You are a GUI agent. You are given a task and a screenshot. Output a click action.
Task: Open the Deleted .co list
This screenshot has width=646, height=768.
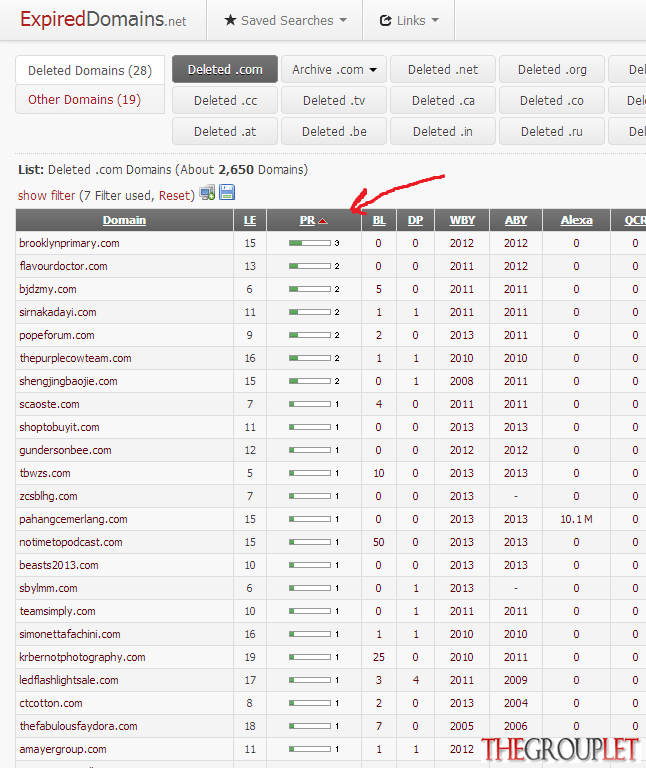[x=552, y=100]
